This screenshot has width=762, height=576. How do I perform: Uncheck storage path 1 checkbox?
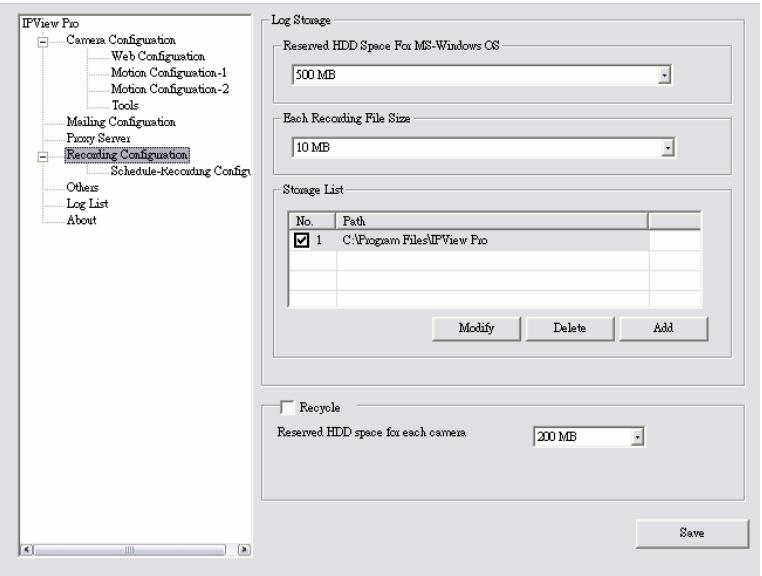(x=301, y=240)
